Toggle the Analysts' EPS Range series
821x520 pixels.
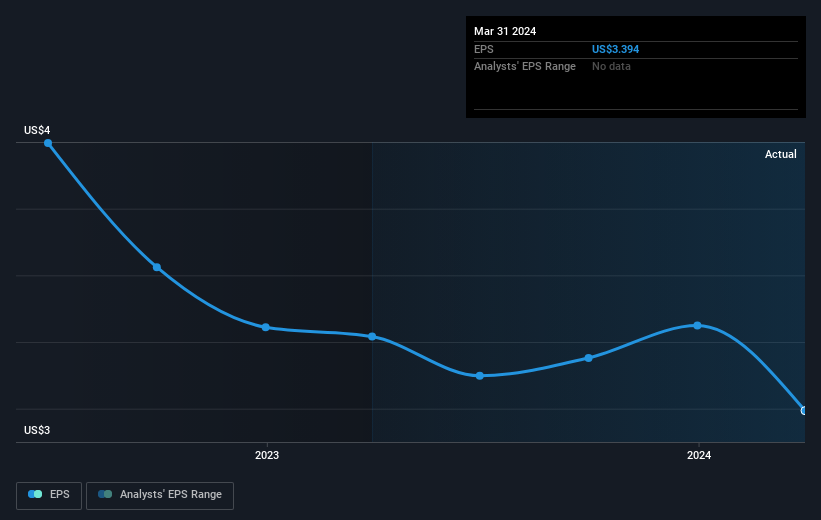point(160,495)
